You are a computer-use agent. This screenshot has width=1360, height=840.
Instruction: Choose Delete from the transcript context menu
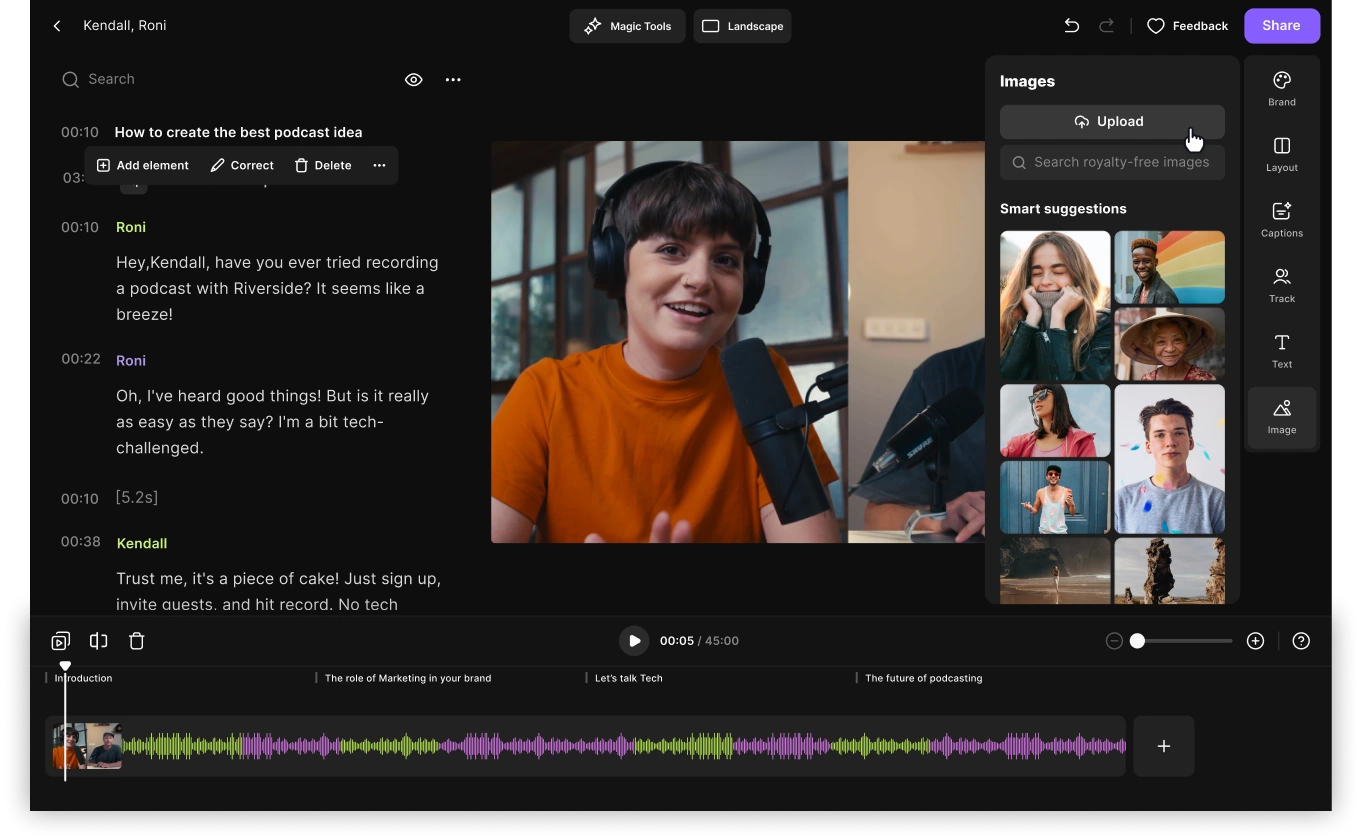[322, 165]
